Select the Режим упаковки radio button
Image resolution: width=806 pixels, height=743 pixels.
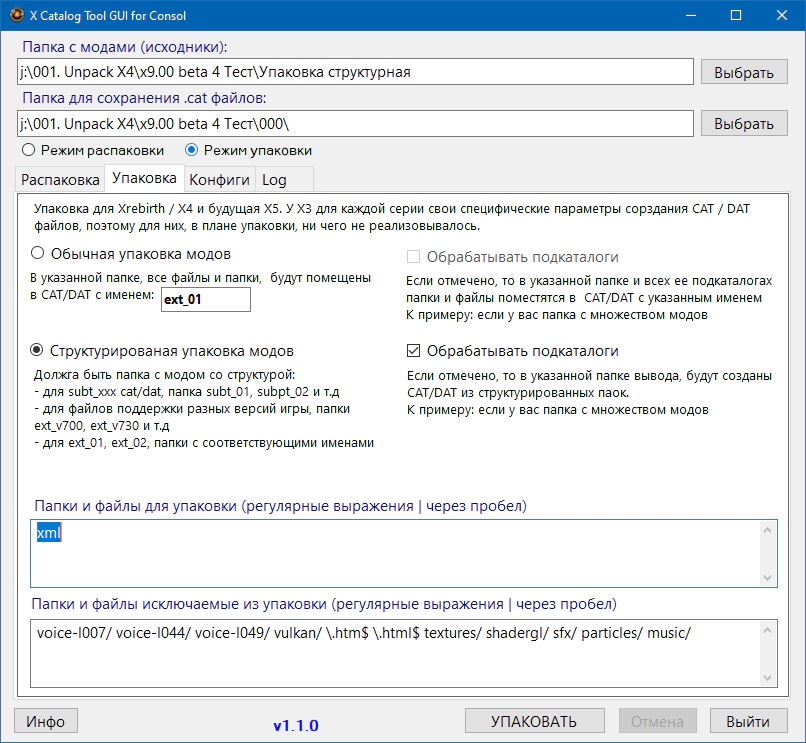[x=192, y=150]
